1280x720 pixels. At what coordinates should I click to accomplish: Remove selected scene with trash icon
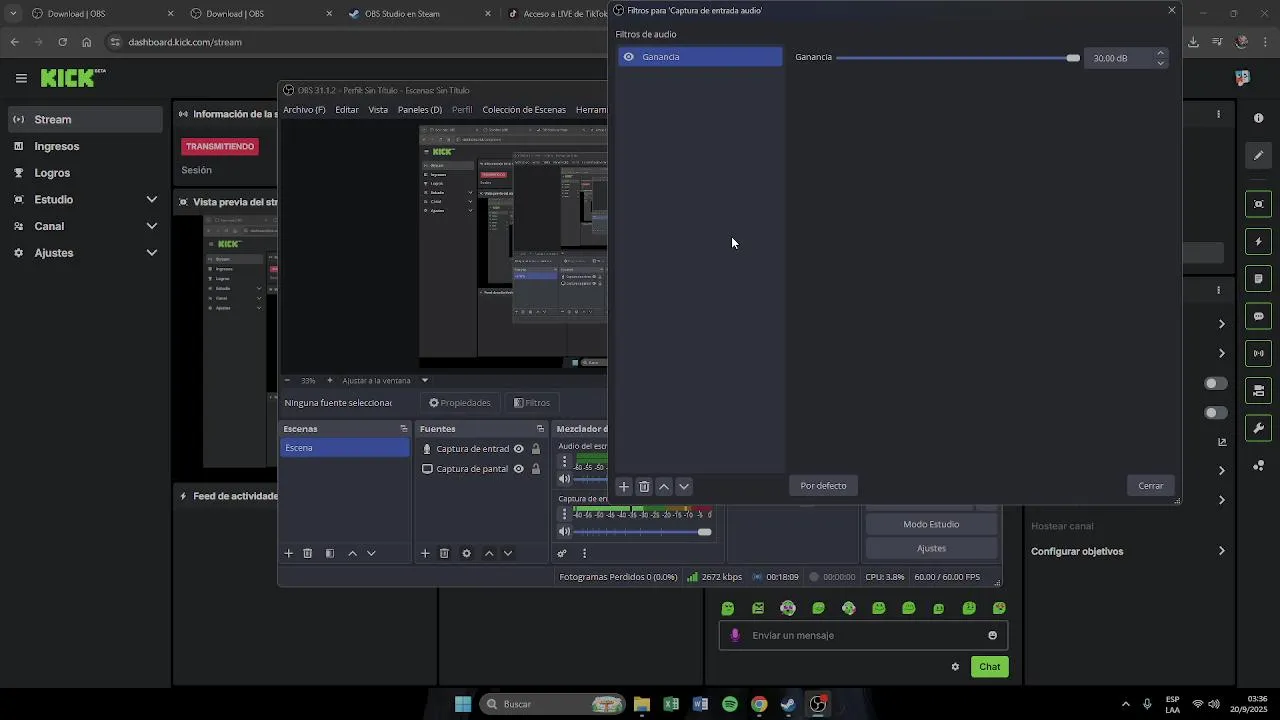click(308, 553)
